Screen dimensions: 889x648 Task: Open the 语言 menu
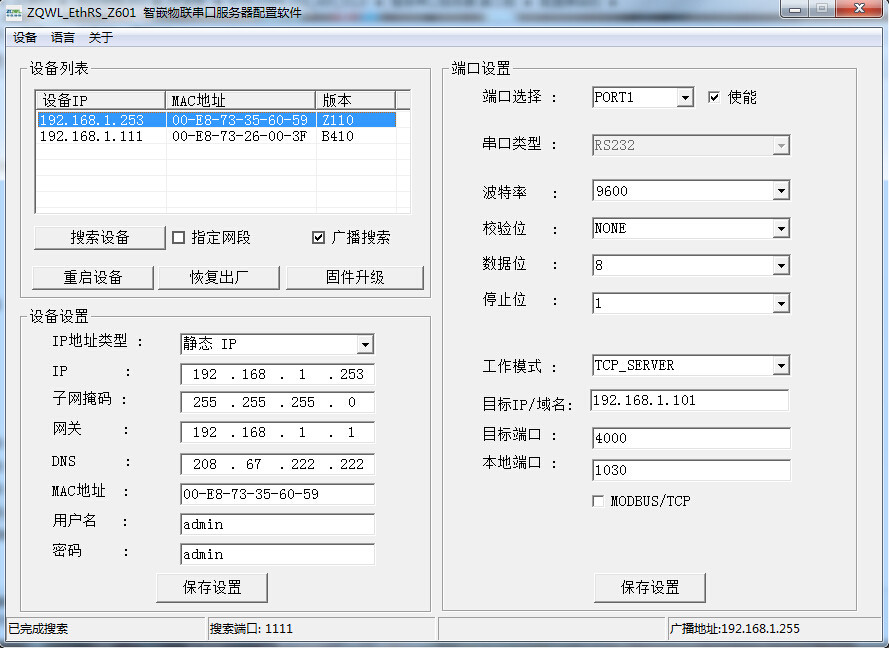(x=63, y=37)
